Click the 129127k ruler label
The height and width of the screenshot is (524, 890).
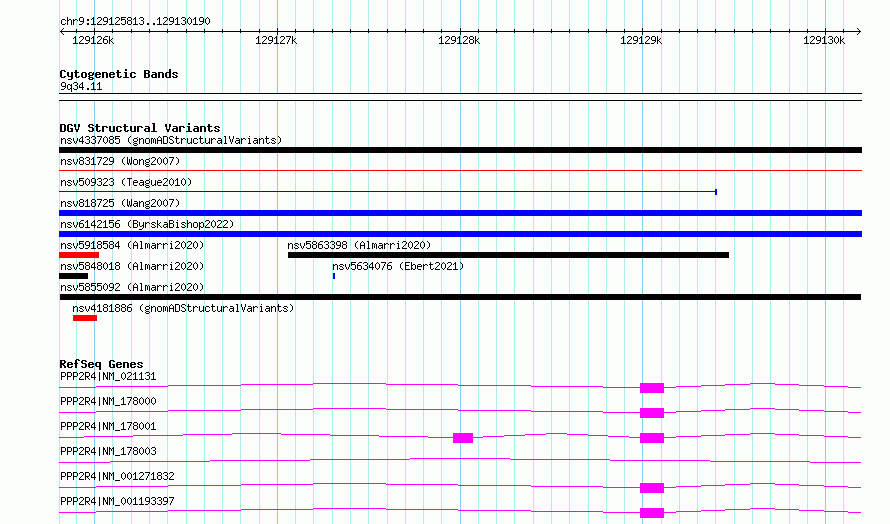tap(276, 40)
